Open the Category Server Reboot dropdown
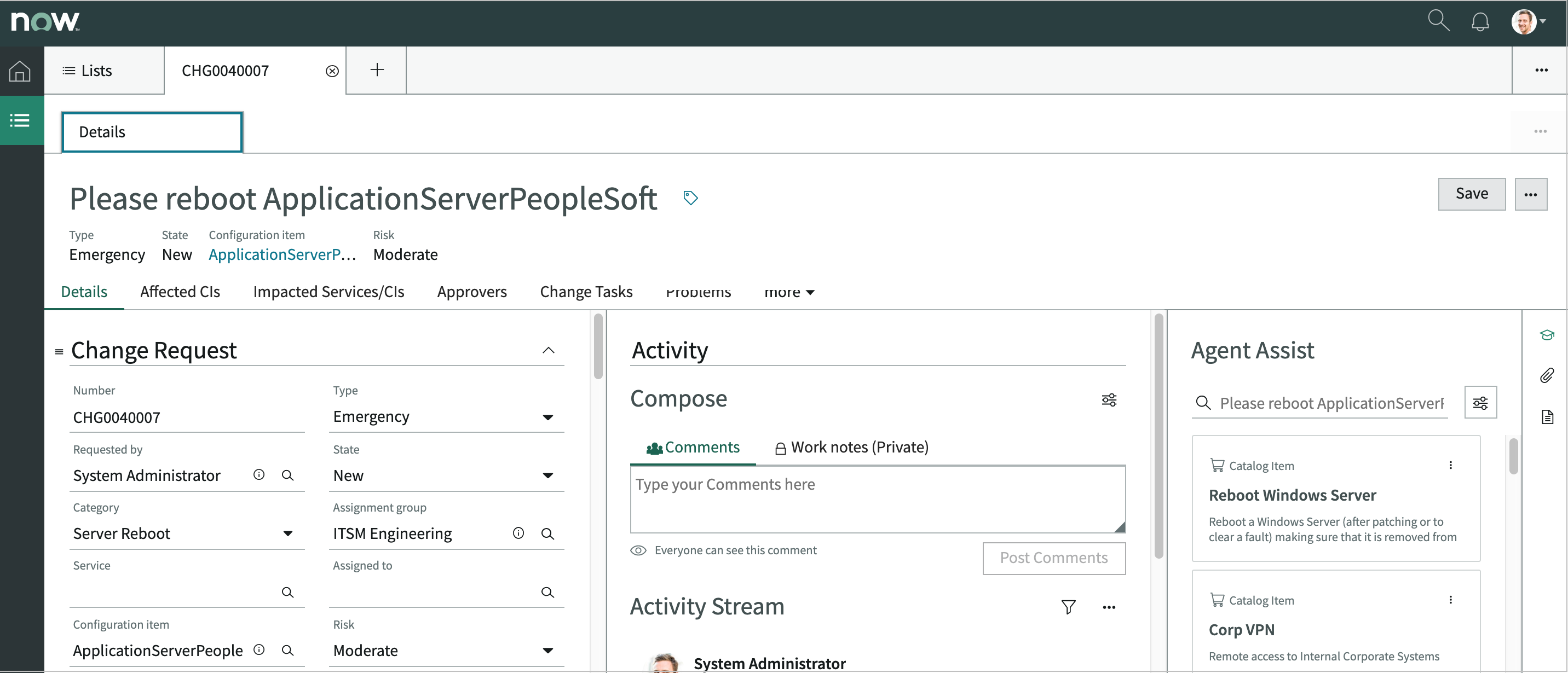Image resolution: width=1568 pixels, height=673 pixels. (x=187, y=533)
